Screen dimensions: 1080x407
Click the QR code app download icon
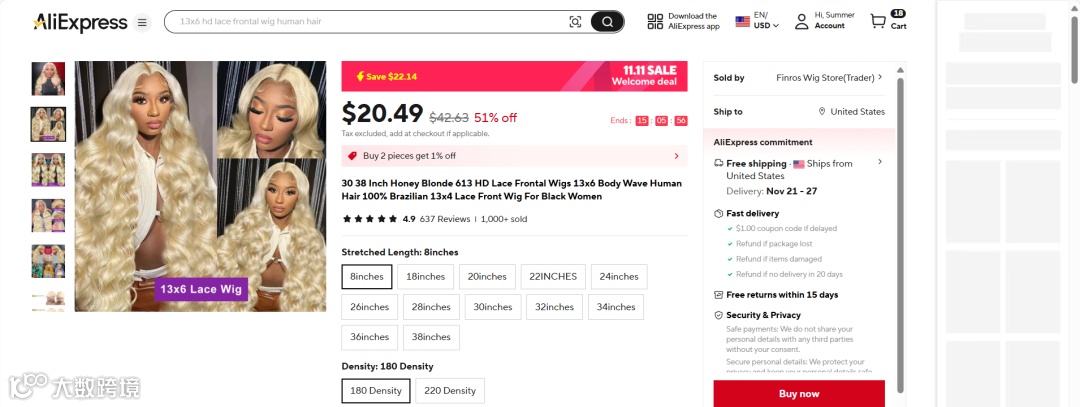tap(655, 22)
